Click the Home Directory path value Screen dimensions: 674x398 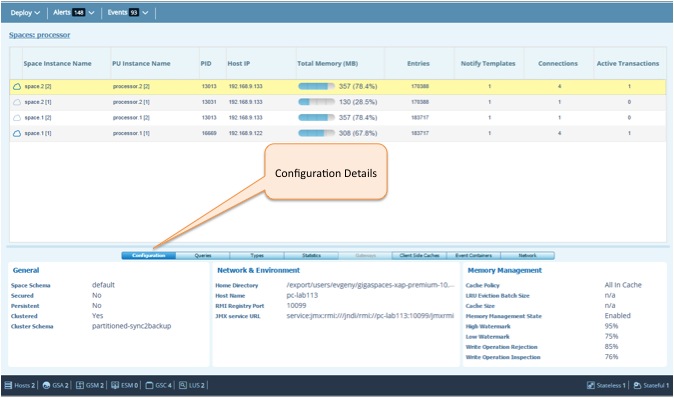tap(371, 285)
